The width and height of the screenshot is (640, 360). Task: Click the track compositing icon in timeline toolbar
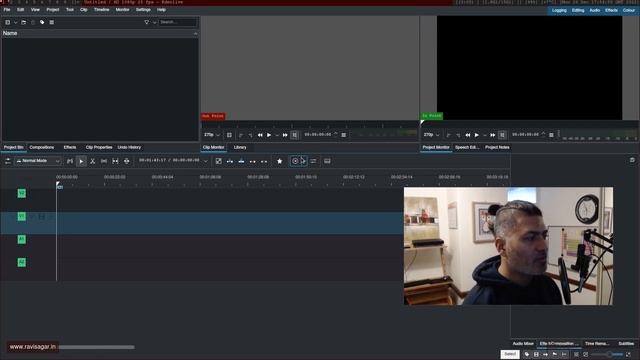pyautogui.click(x=70, y=161)
